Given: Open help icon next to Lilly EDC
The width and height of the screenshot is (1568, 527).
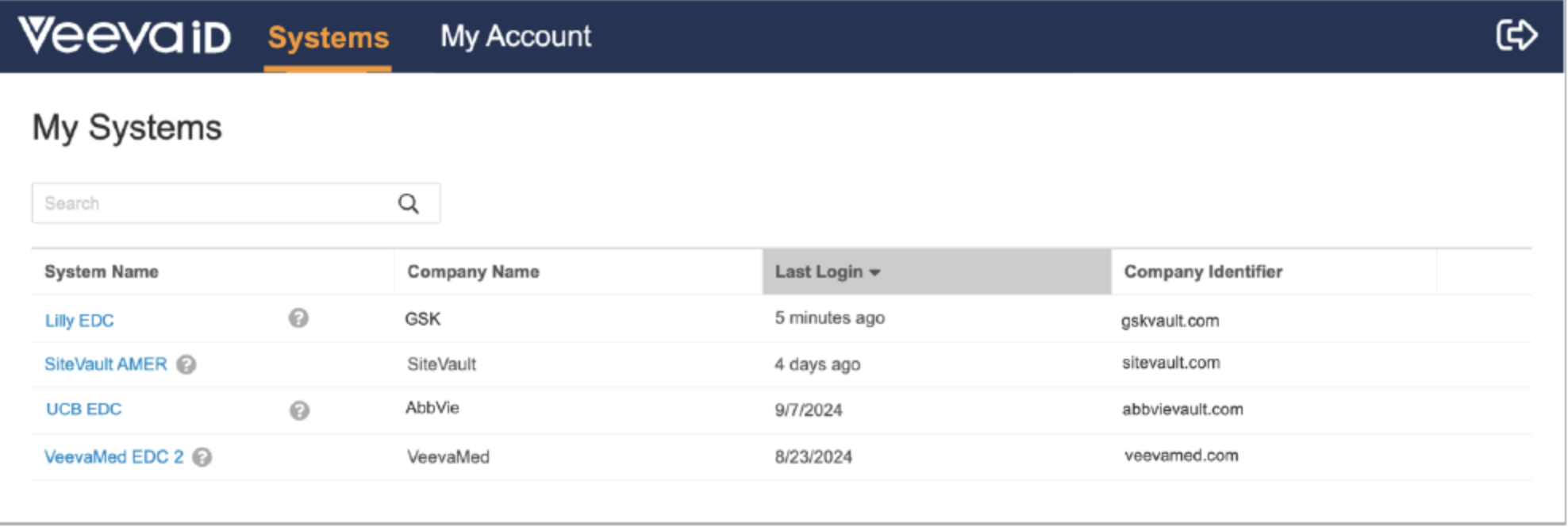Looking at the screenshot, I should 298,318.
